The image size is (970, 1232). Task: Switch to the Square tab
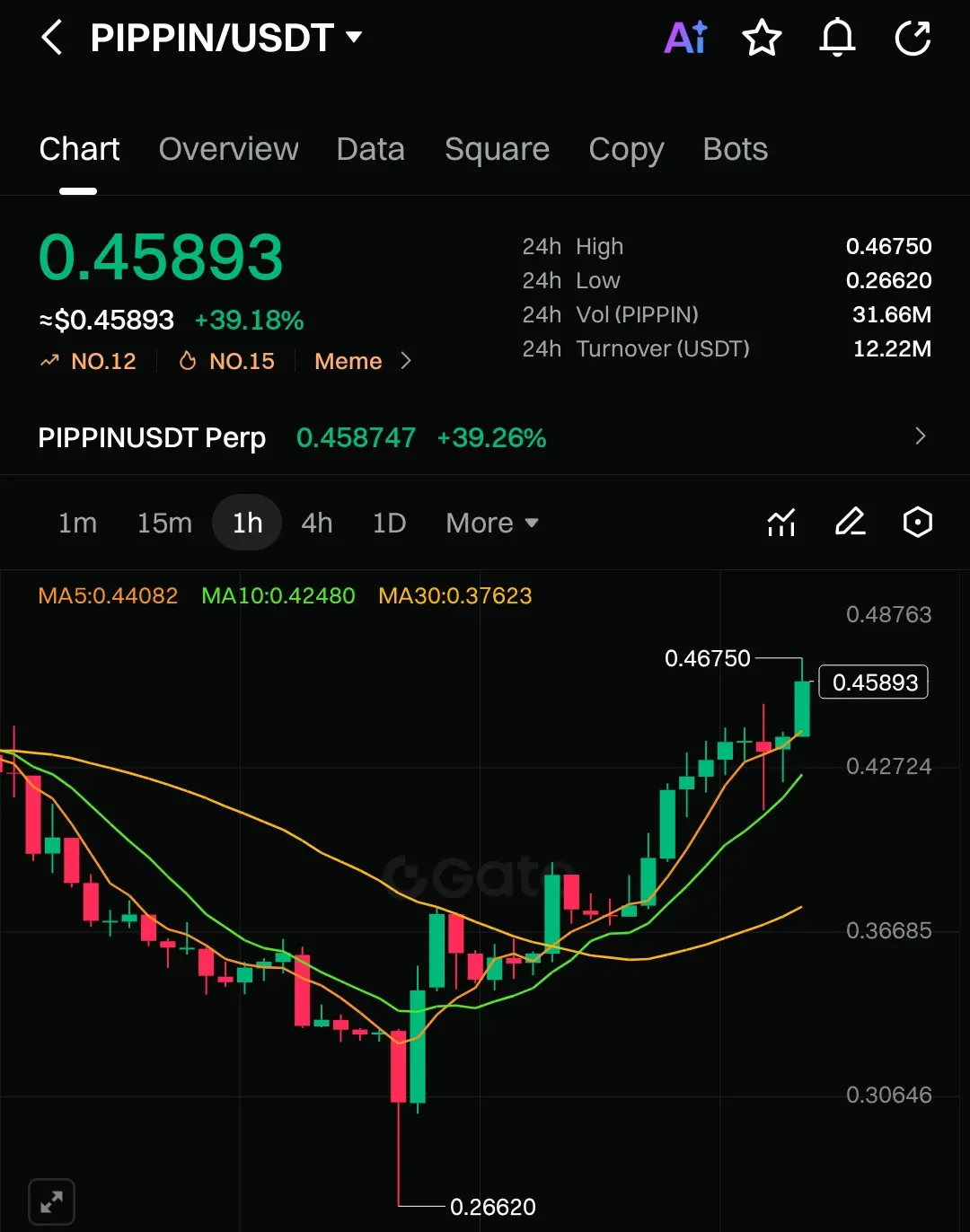click(497, 149)
